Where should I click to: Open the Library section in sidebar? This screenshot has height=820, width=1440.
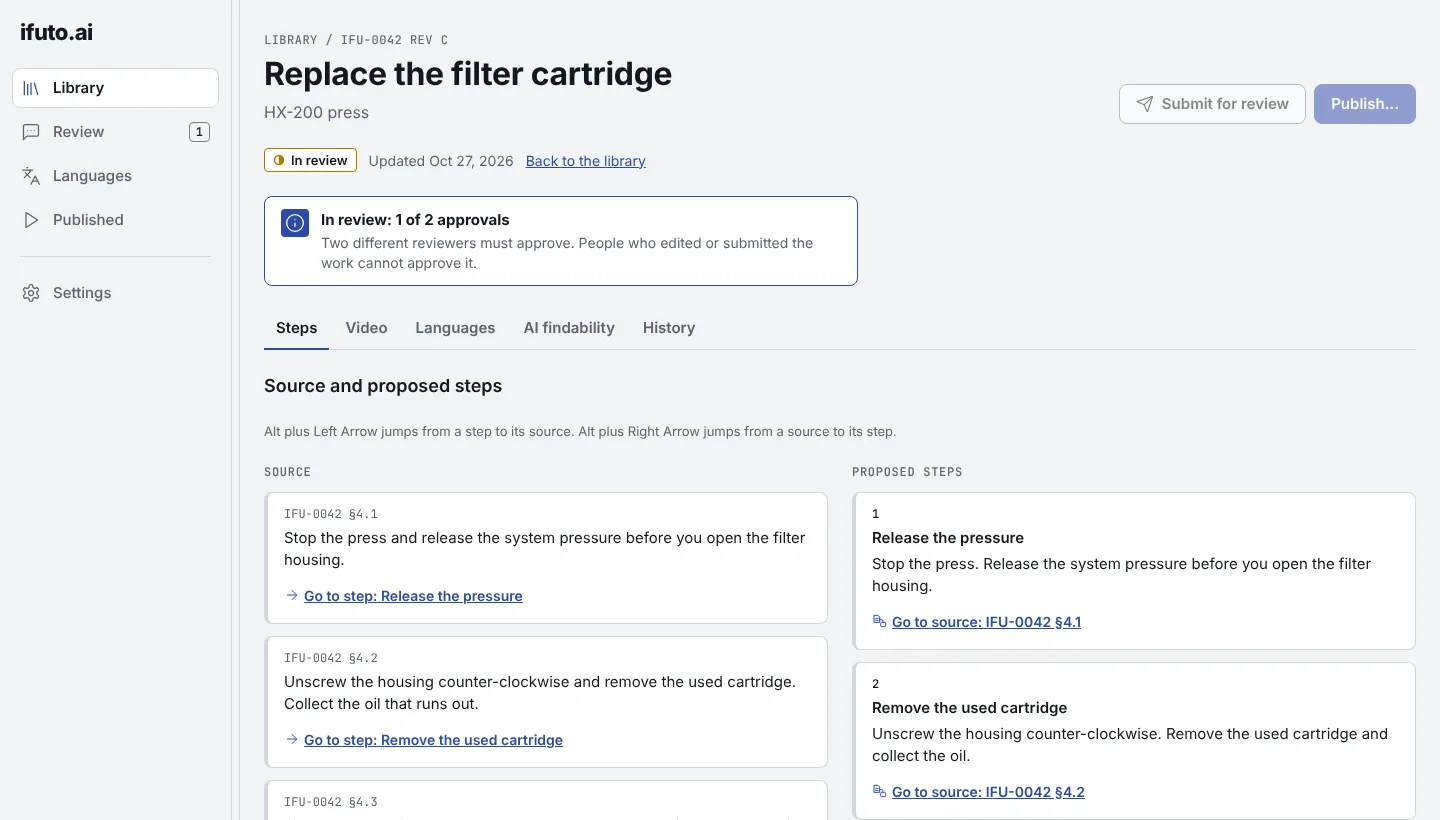tap(115, 88)
